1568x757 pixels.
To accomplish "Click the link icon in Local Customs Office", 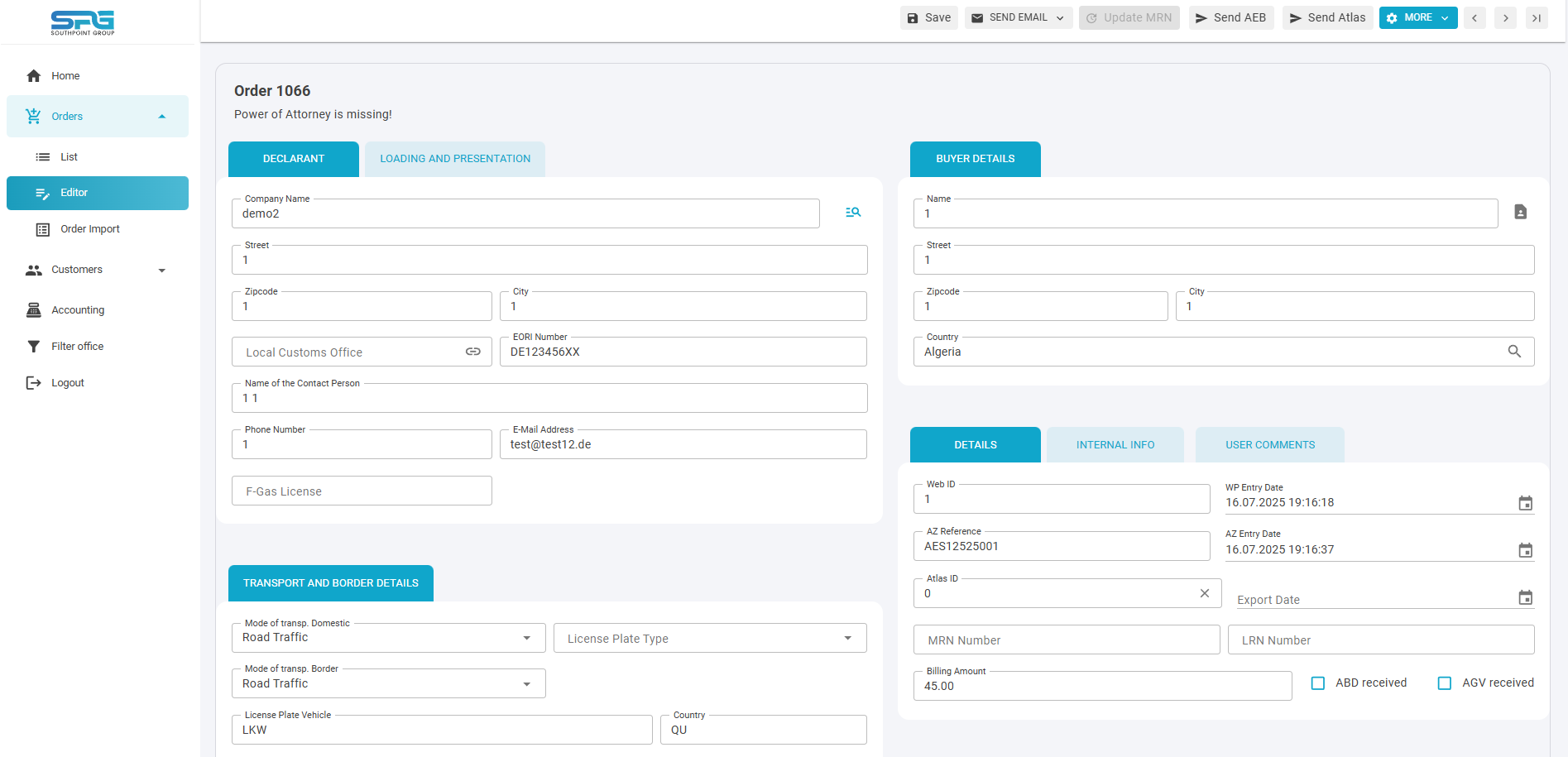I will click(472, 352).
